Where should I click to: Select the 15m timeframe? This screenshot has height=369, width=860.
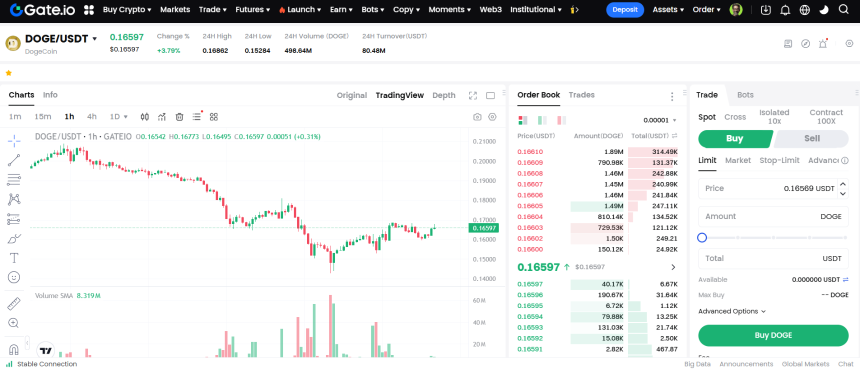(43, 117)
